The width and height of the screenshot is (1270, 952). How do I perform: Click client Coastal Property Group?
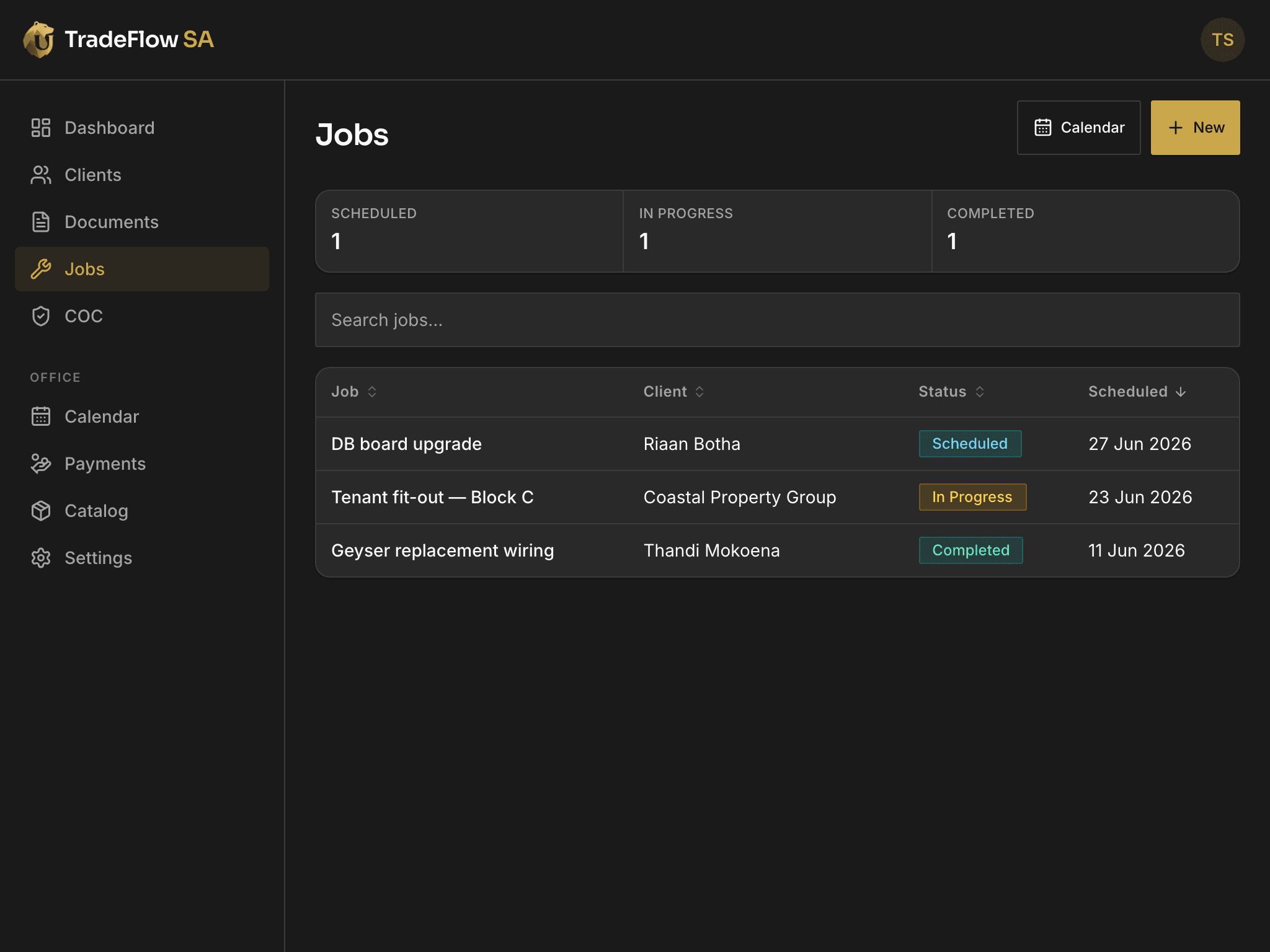739,497
